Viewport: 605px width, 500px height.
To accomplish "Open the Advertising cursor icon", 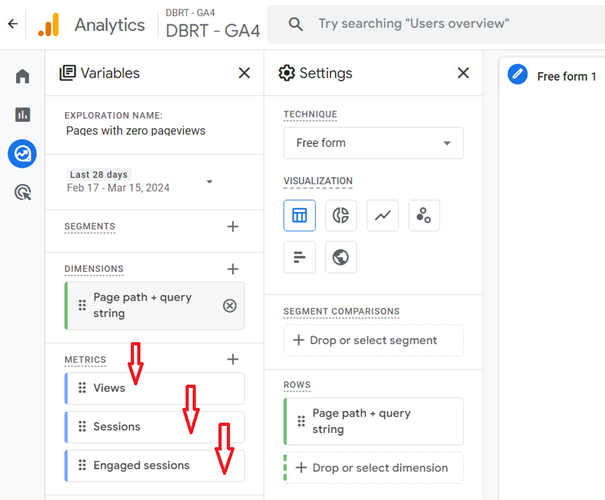I will [x=23, y=193].
